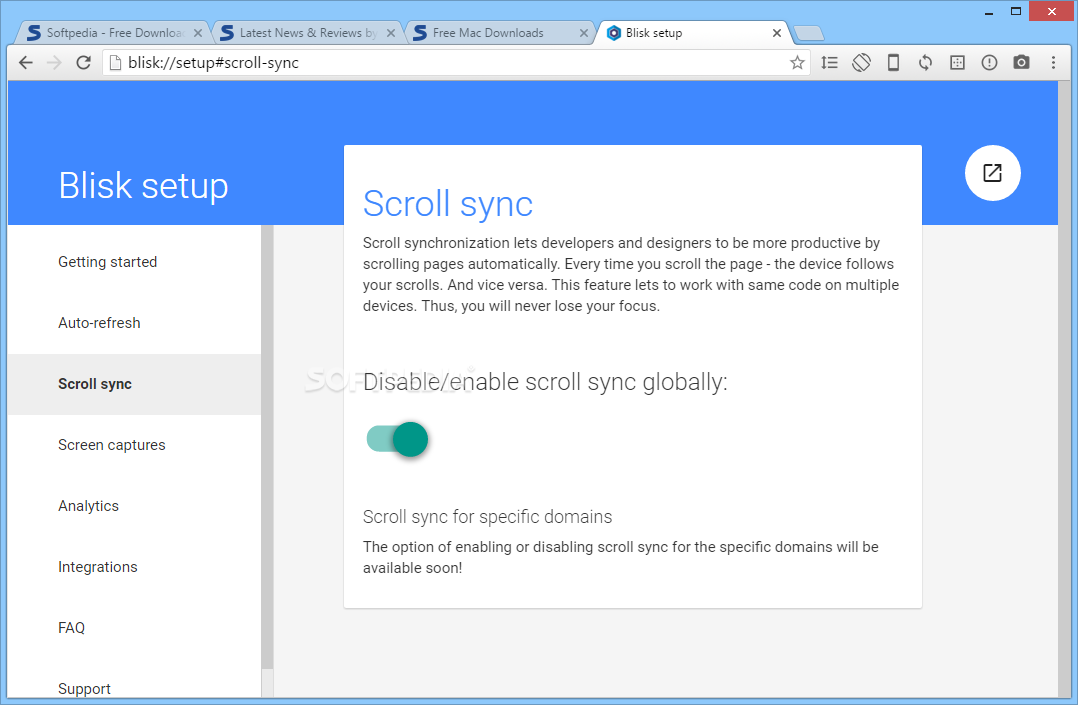1078x705 pixels.
Task: Switch to Latest News & Reviews tab
Action: (307, 33)
